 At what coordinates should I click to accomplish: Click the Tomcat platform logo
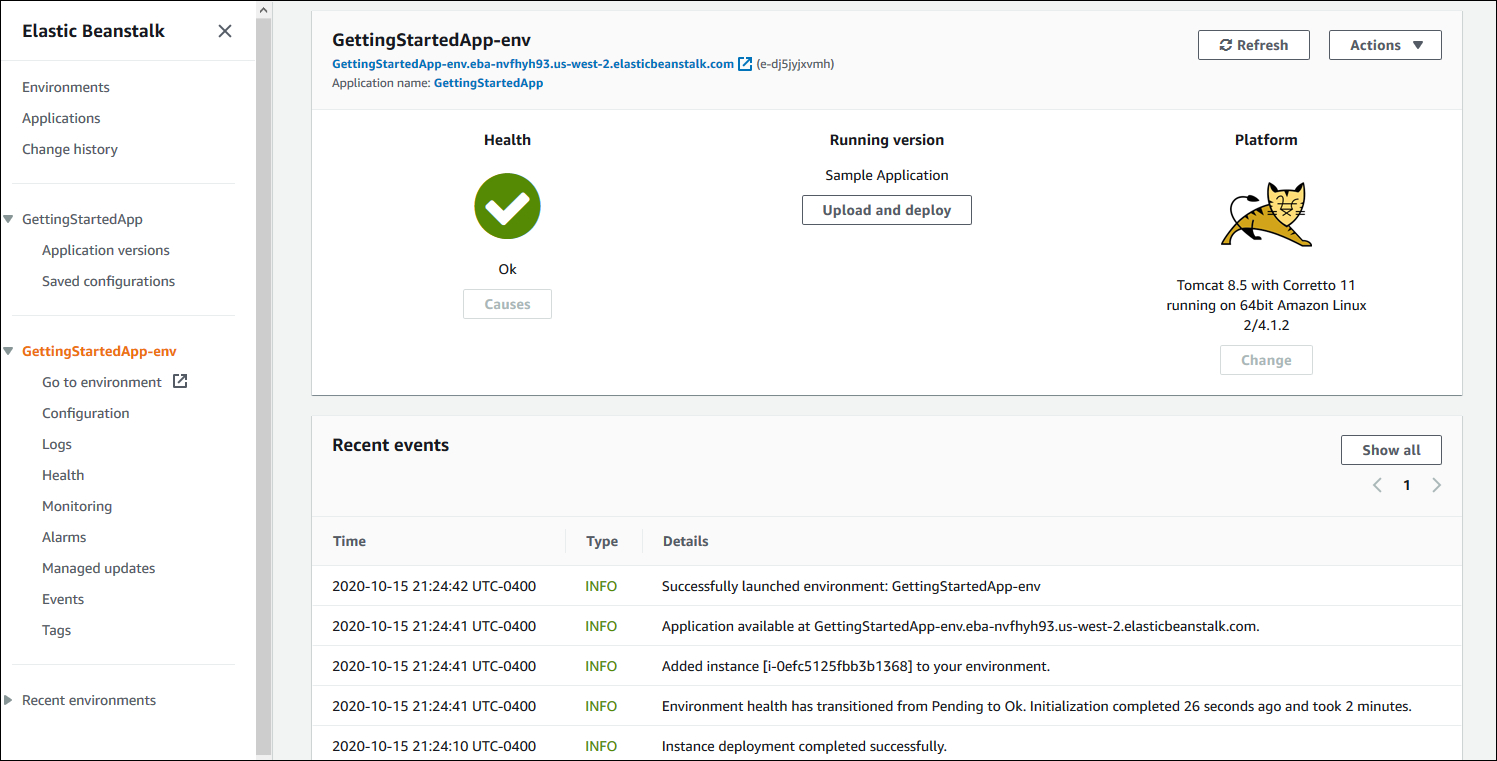1266,214
